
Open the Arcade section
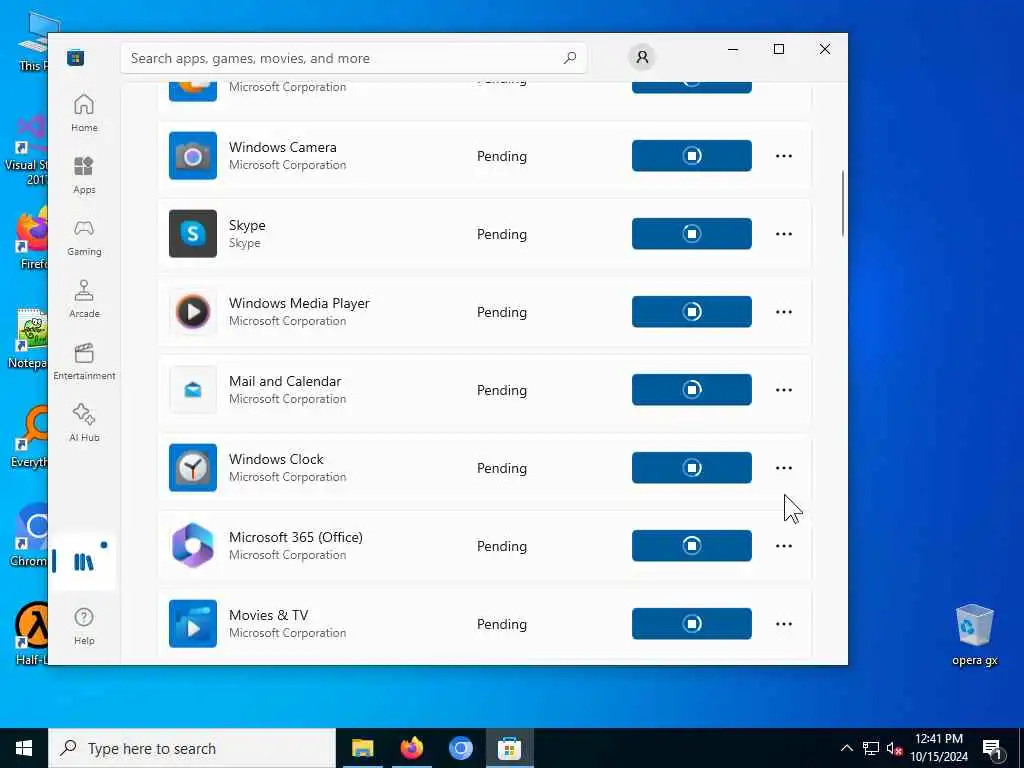[x=84, y=299]
